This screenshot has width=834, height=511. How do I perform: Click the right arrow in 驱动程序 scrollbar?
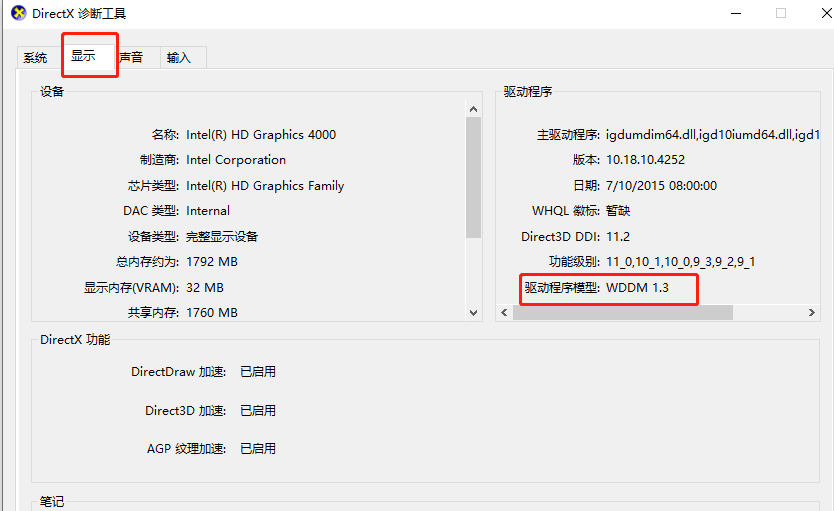coord(812,313)
